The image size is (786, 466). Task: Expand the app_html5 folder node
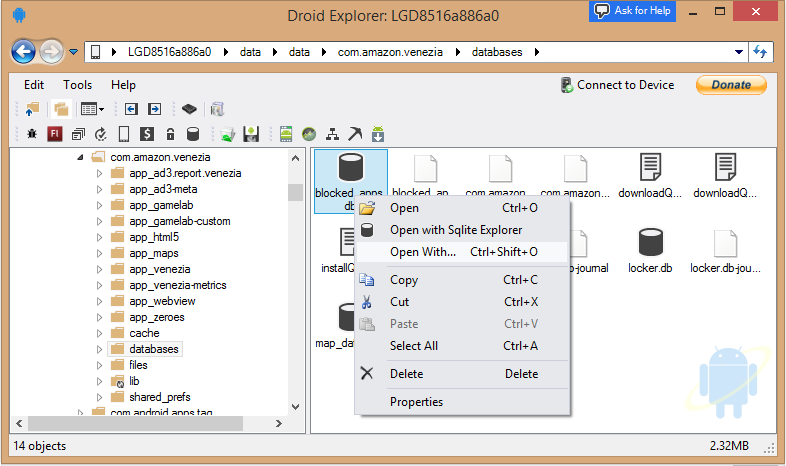[99, 238]
